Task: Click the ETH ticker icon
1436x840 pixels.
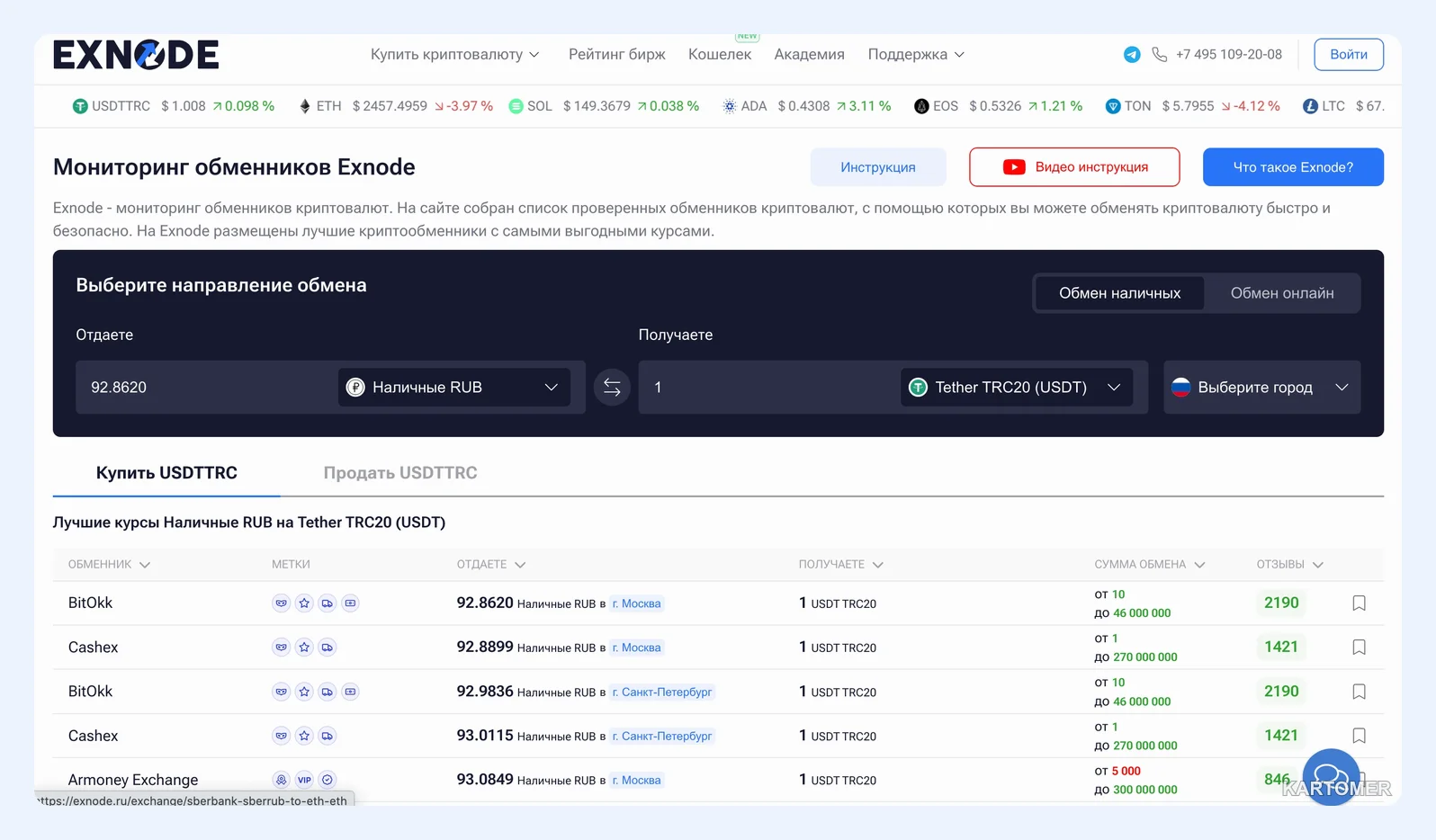Action: click(x=305, y=106)
